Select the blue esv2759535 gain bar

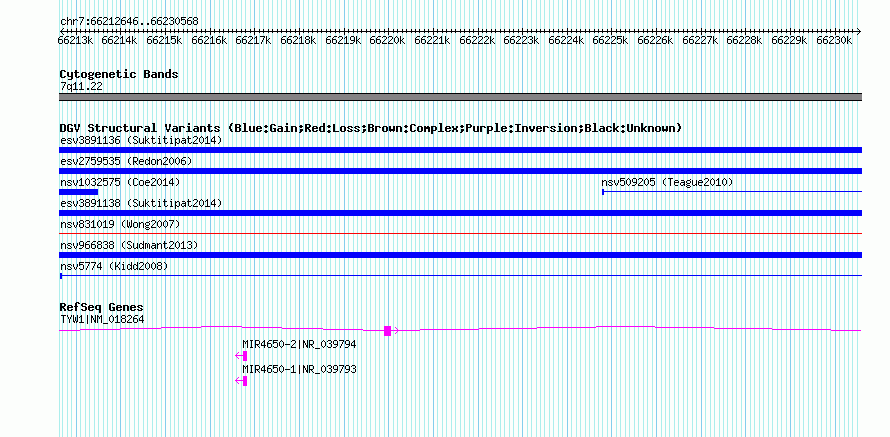pyautogui.click(x=460, y=171)
